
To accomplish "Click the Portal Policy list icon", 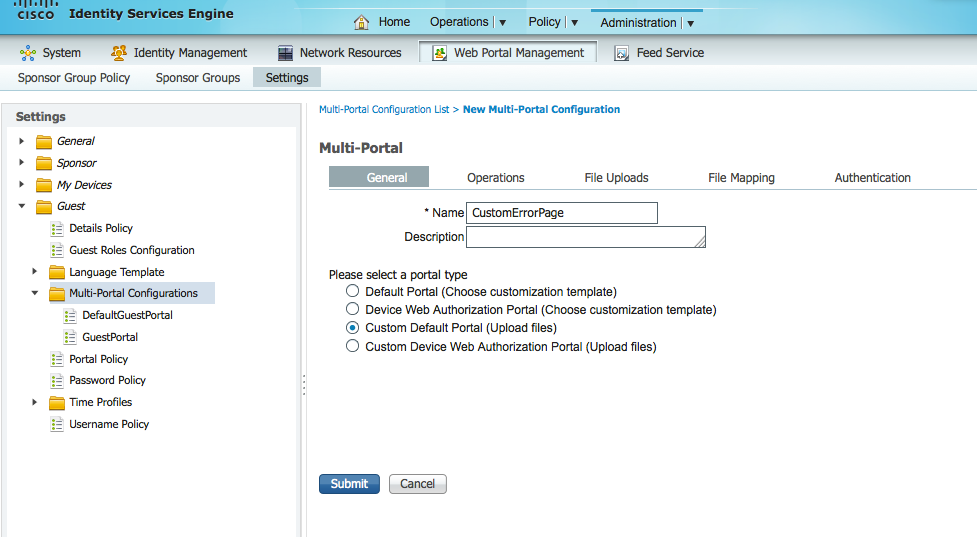I will 57,359.
